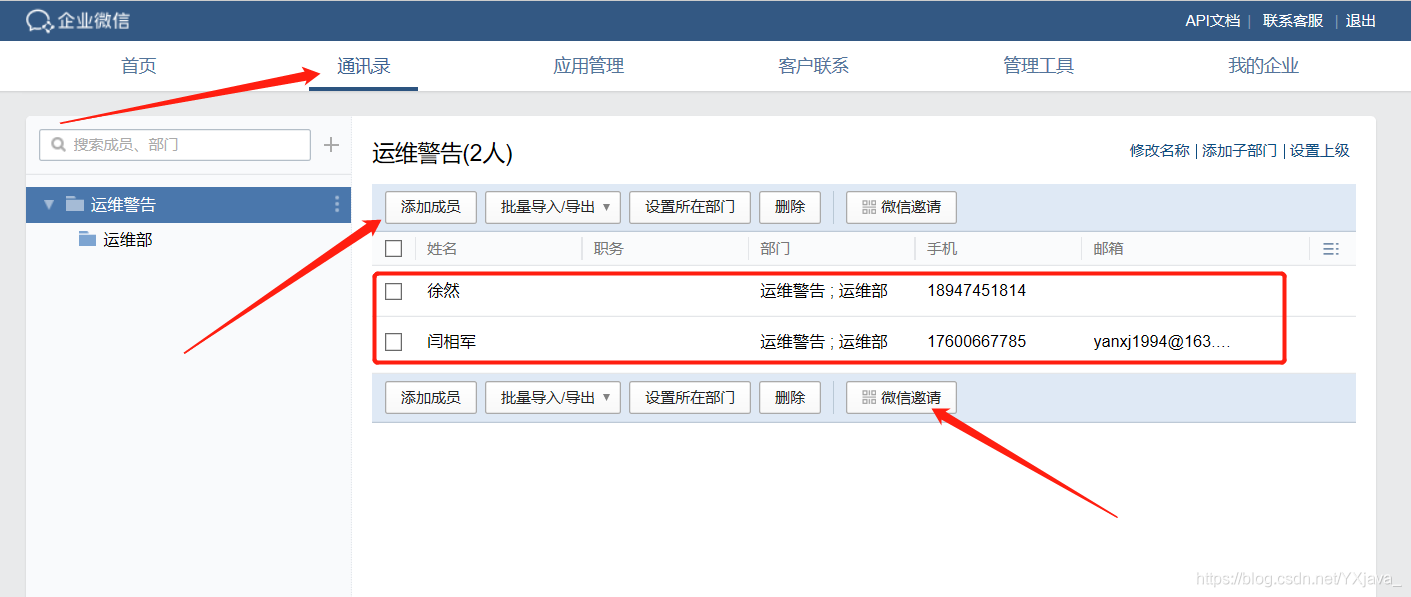Click the bottom 微信邀请 button
The image size is (1411, 597).
901,397
